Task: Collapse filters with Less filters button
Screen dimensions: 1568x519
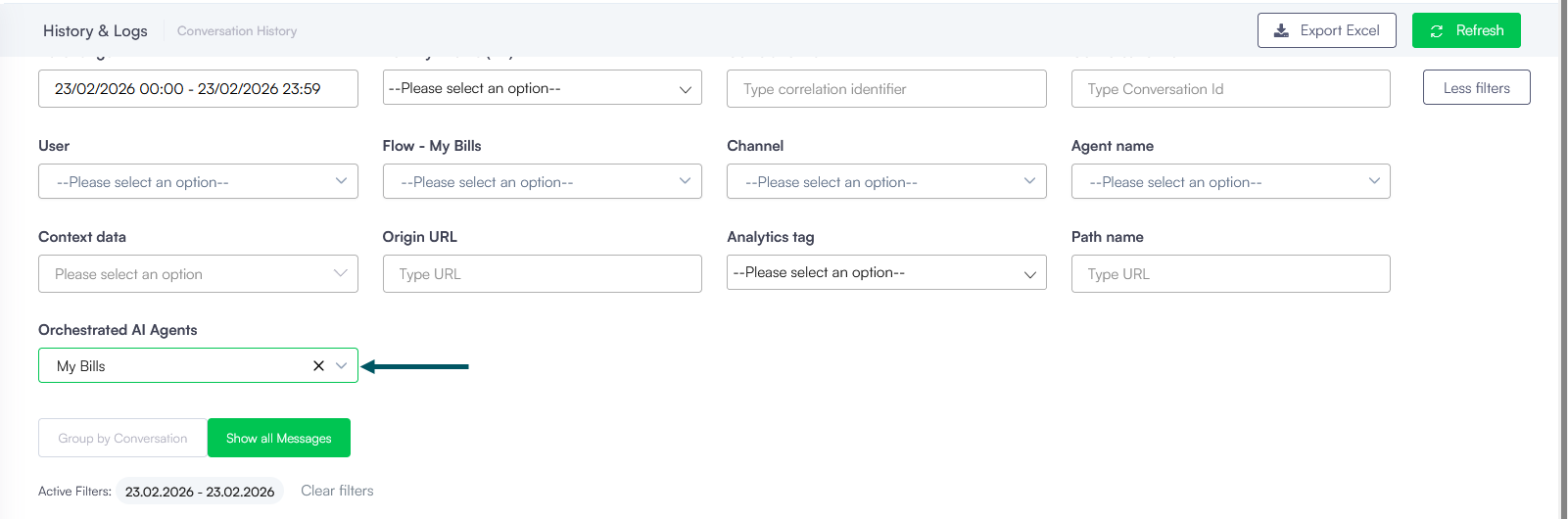Action: [x=1476, y=88]
